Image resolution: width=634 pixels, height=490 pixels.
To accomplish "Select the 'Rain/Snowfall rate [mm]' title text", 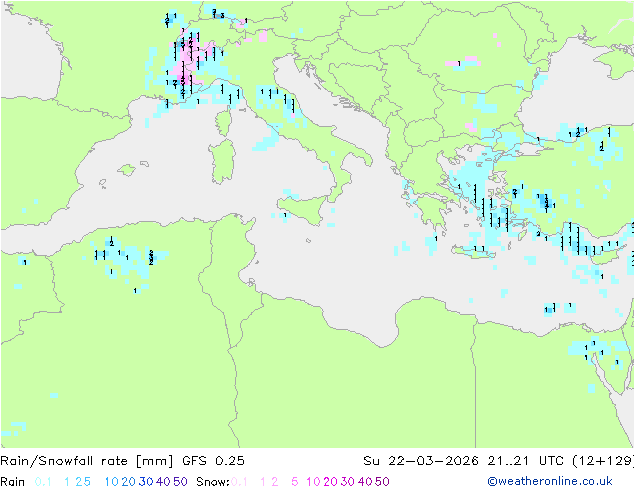I will click(x=87, y=461).
